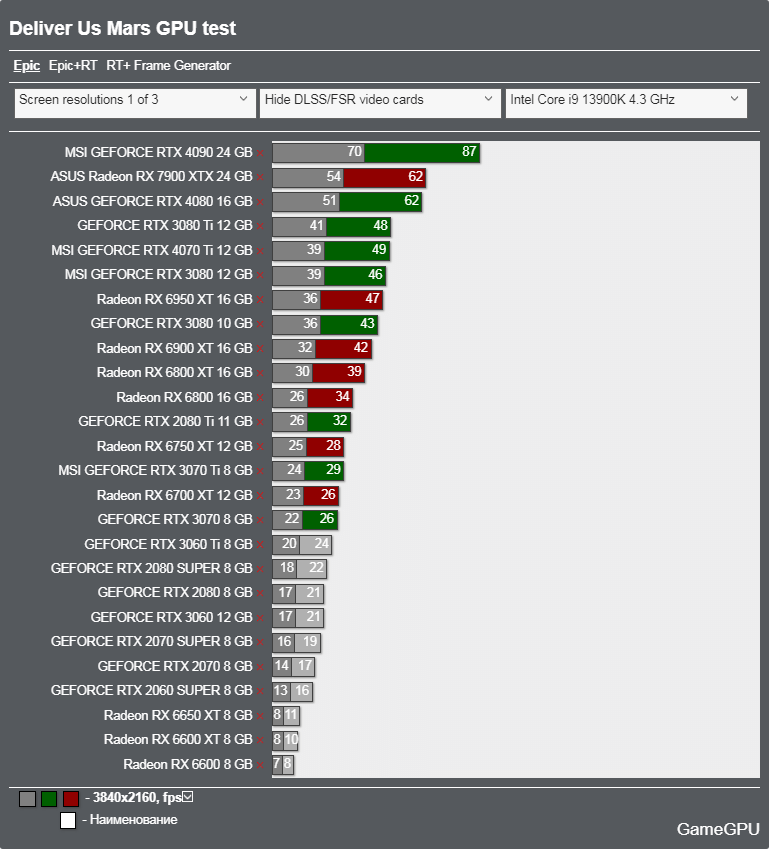Click the RX 7900 XTX red bar showing 62
The height and width of the screenshot is (849, 769).
[x=384, y=177]
